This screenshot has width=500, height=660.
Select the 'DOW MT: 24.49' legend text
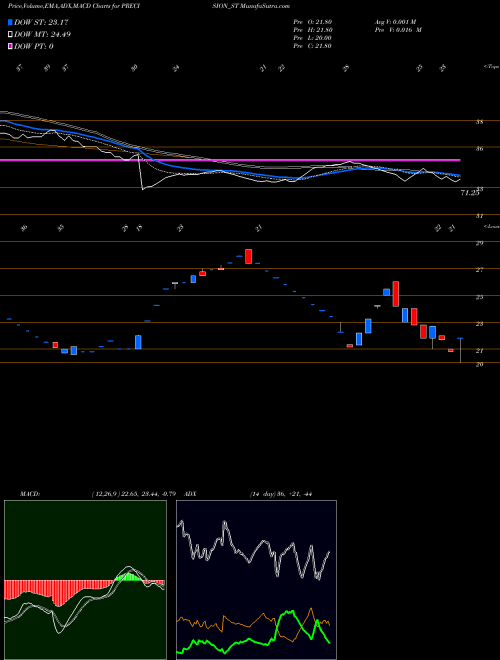[42, 35]
